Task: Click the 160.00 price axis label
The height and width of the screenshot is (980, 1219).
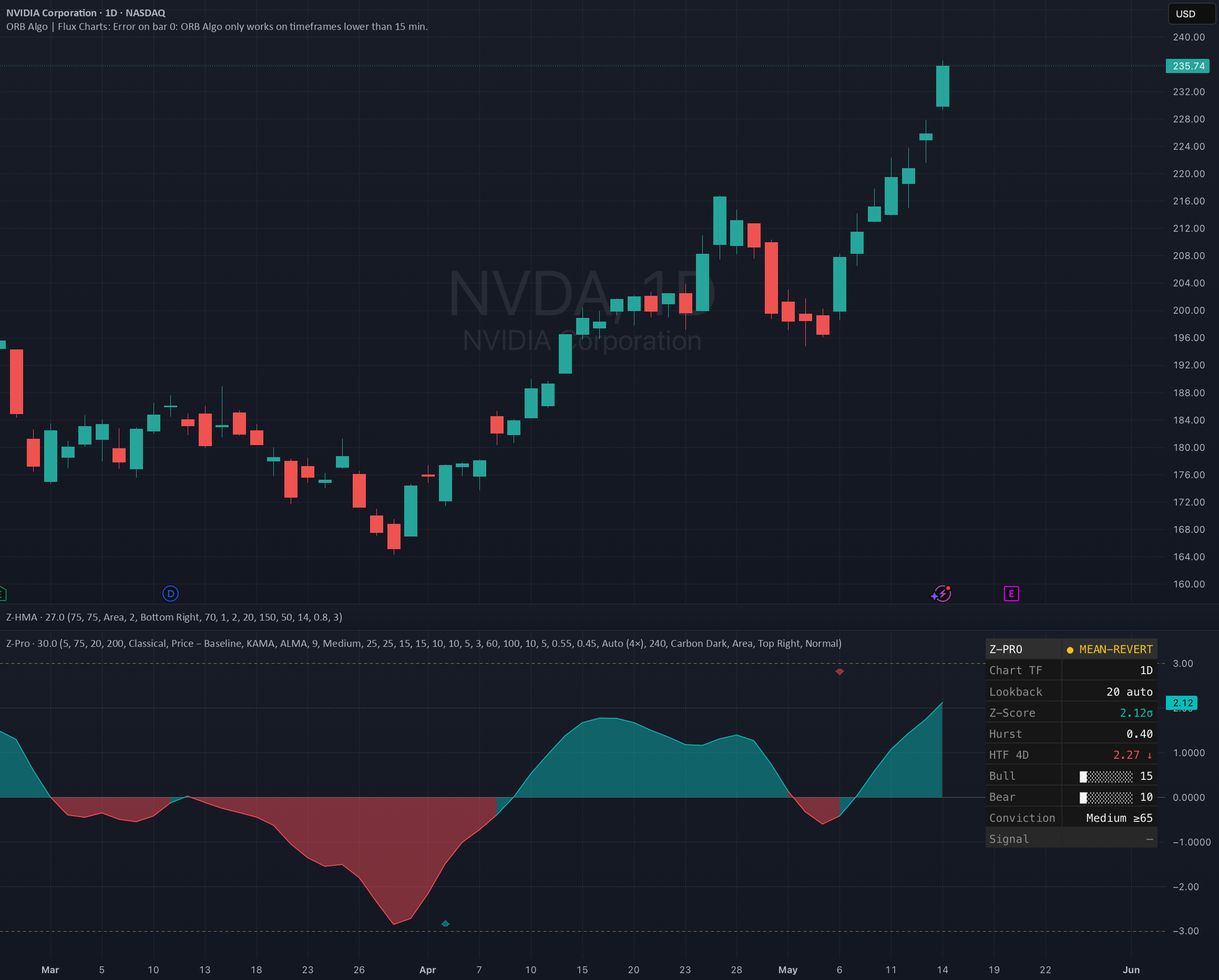Action: tap(1189, 584)
